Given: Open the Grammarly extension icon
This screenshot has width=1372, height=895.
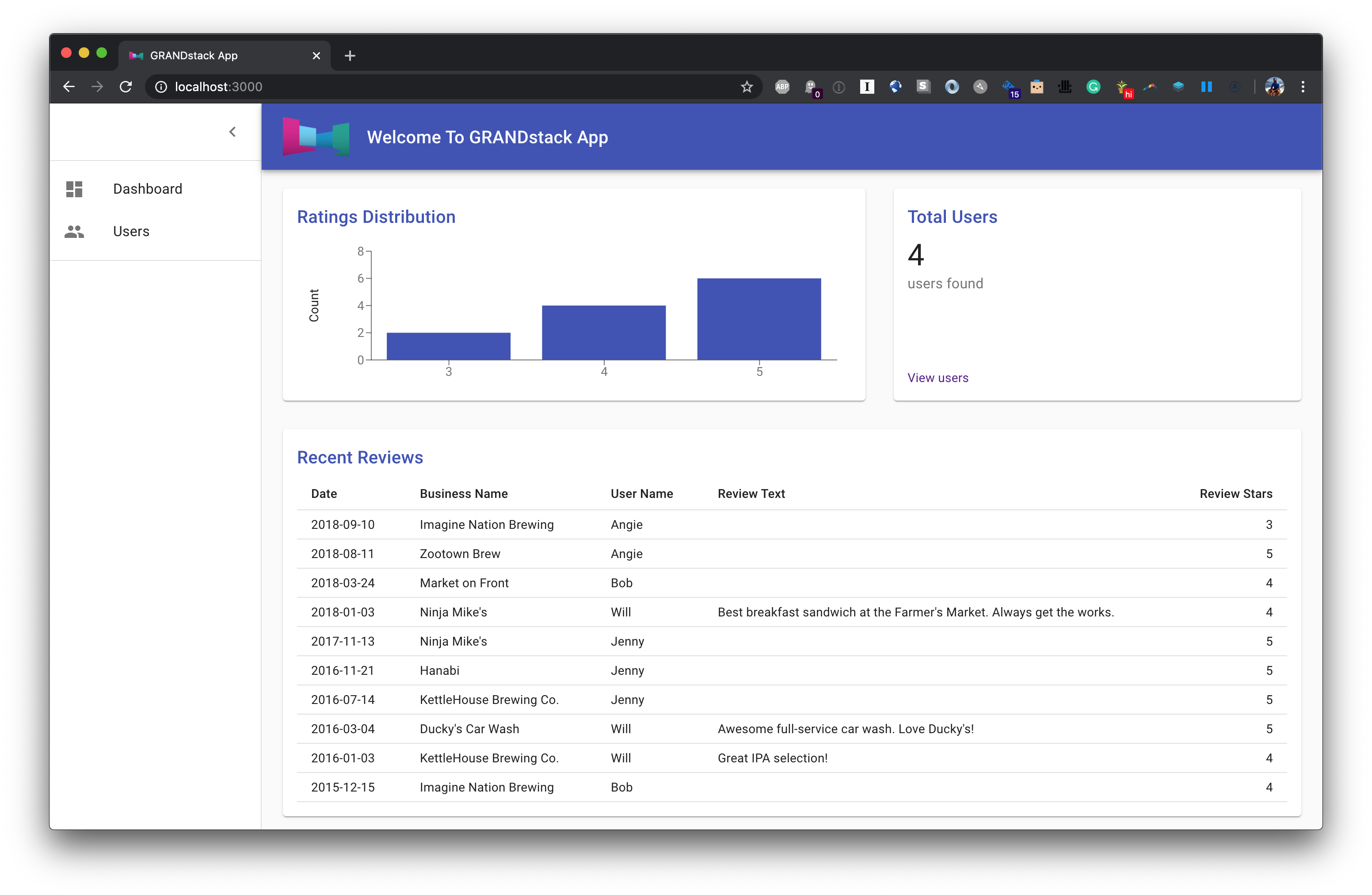Looking at the screenshot, I should (1093, 87).
